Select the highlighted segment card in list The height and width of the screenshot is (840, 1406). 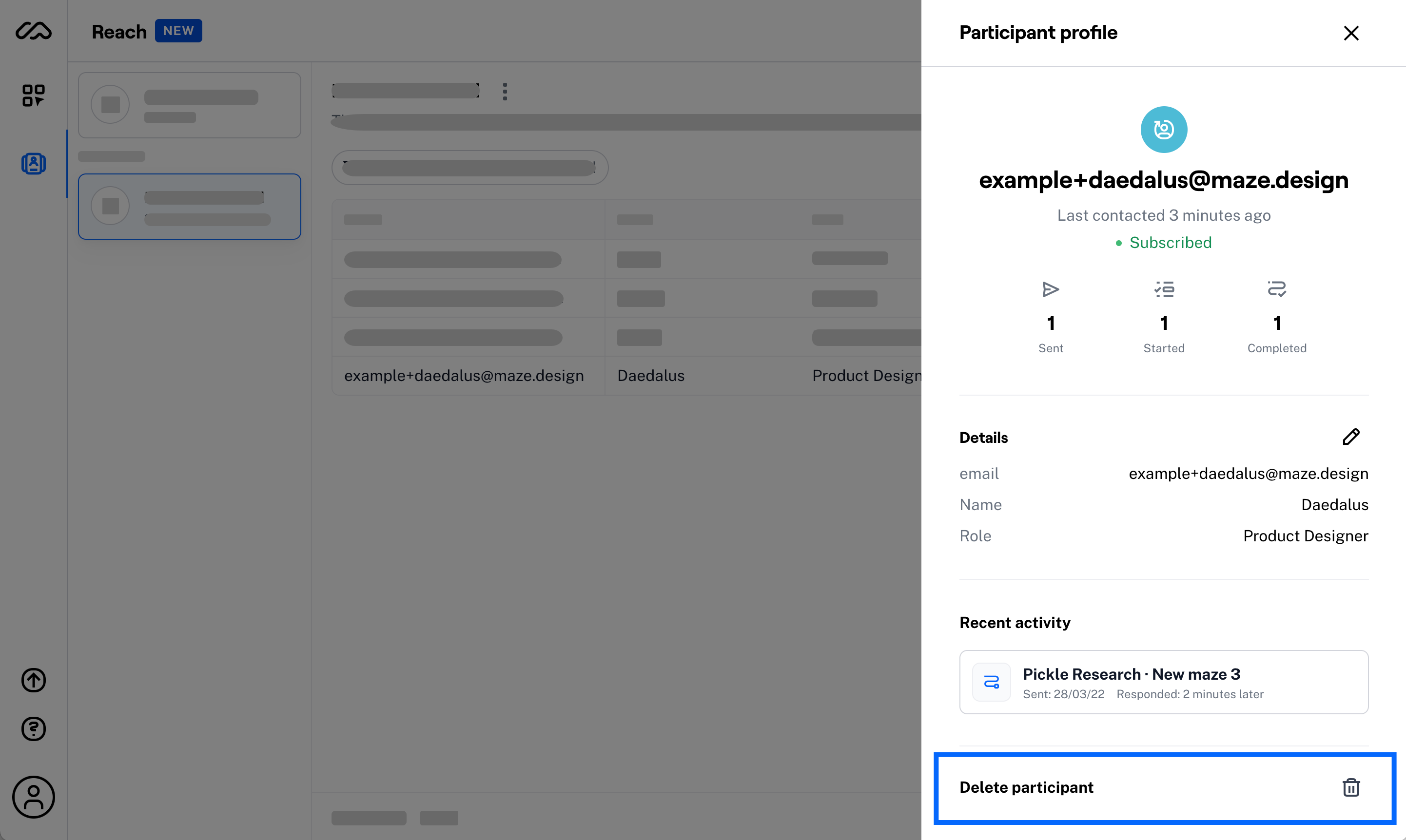coord(189,207)
